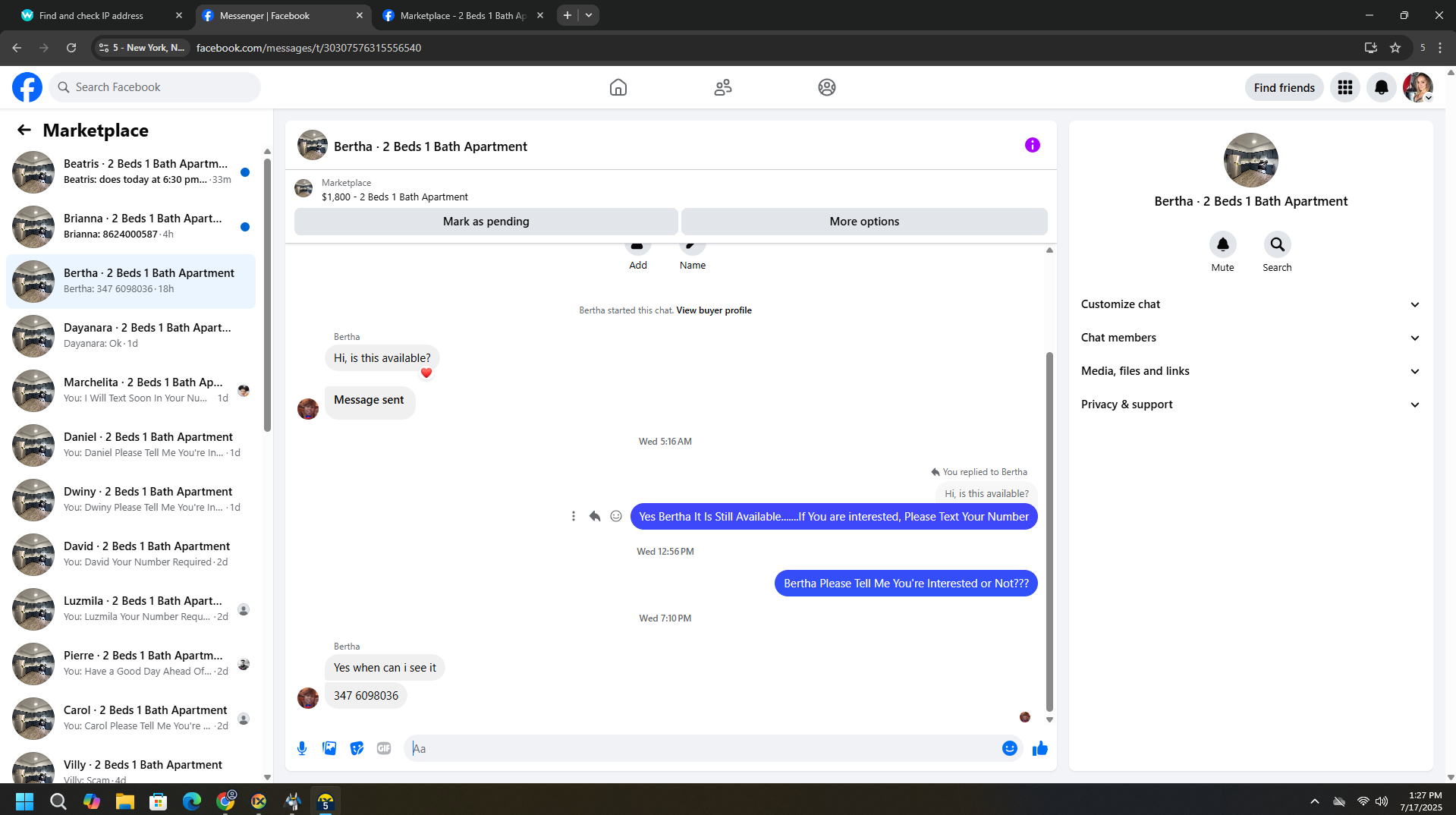
Task: Open the Facebook logo home link
Action: [x=27, y=87]
